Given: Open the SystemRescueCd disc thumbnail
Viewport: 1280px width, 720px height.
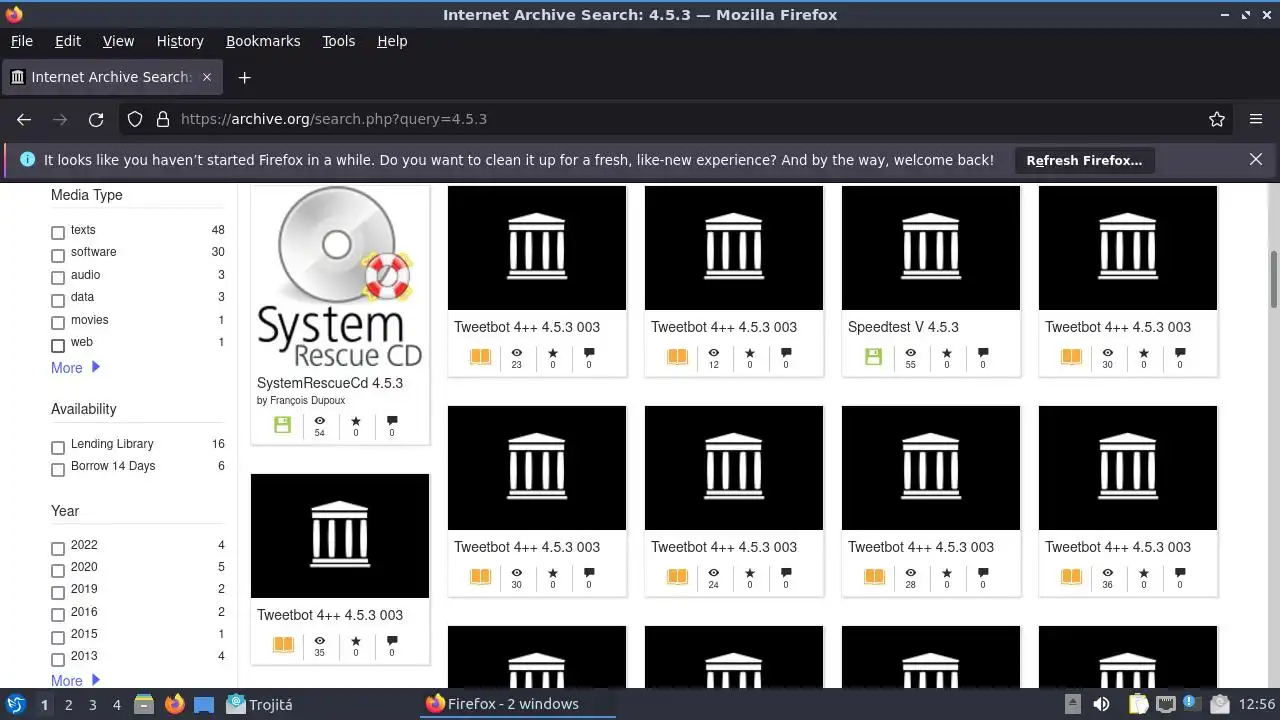Looking at the screenshot, I should [x=340, y=278].
